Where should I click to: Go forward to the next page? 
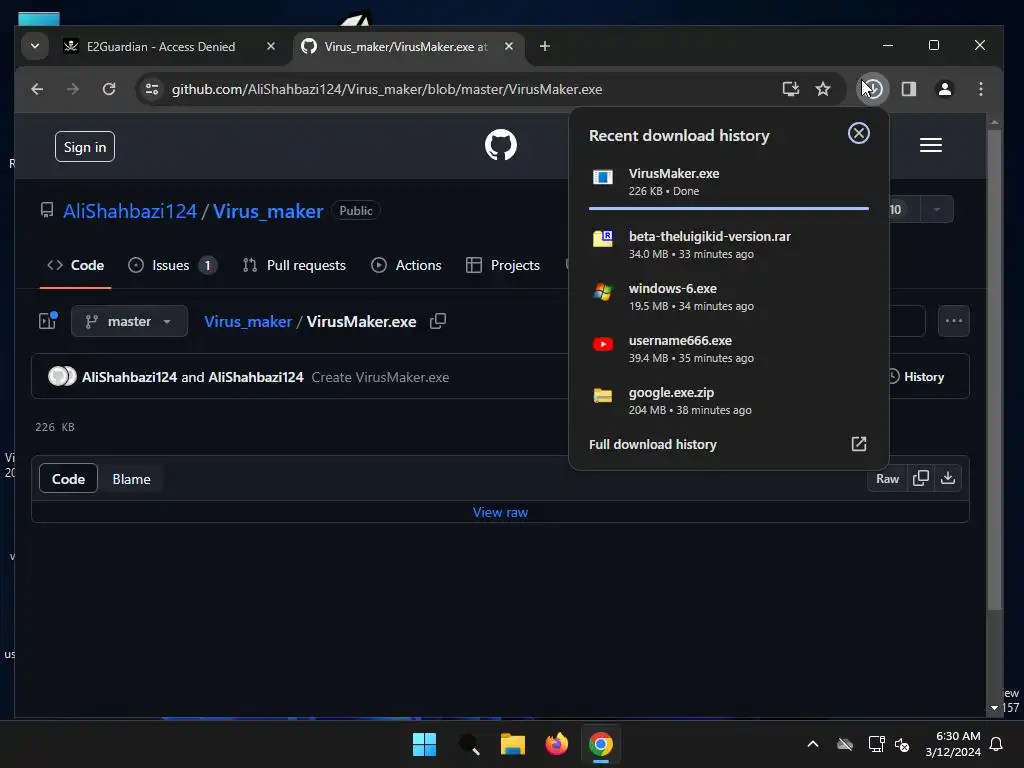click(72, 89)
